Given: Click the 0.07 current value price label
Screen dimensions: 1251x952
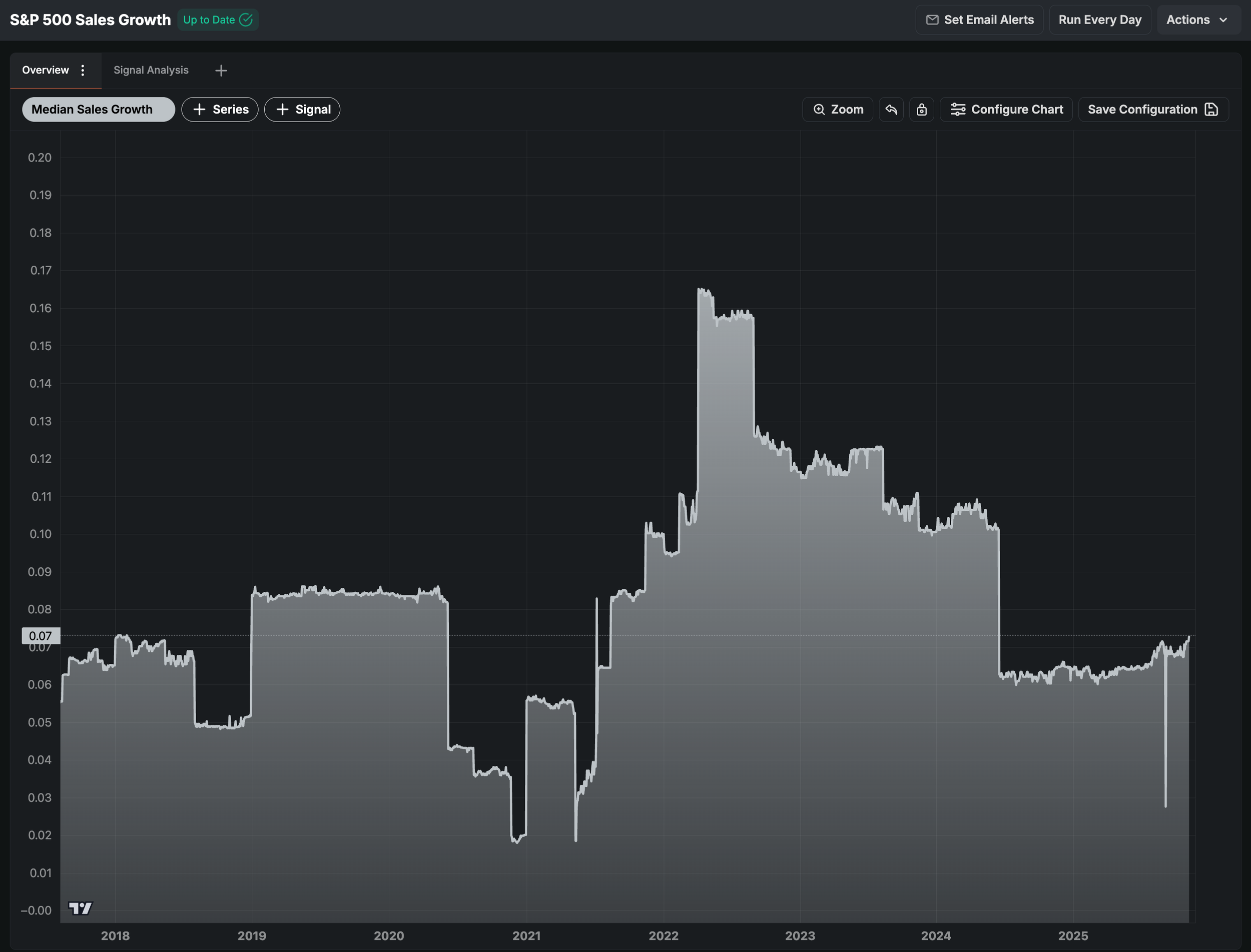Looking at the screenshot, I should (40, 636).
